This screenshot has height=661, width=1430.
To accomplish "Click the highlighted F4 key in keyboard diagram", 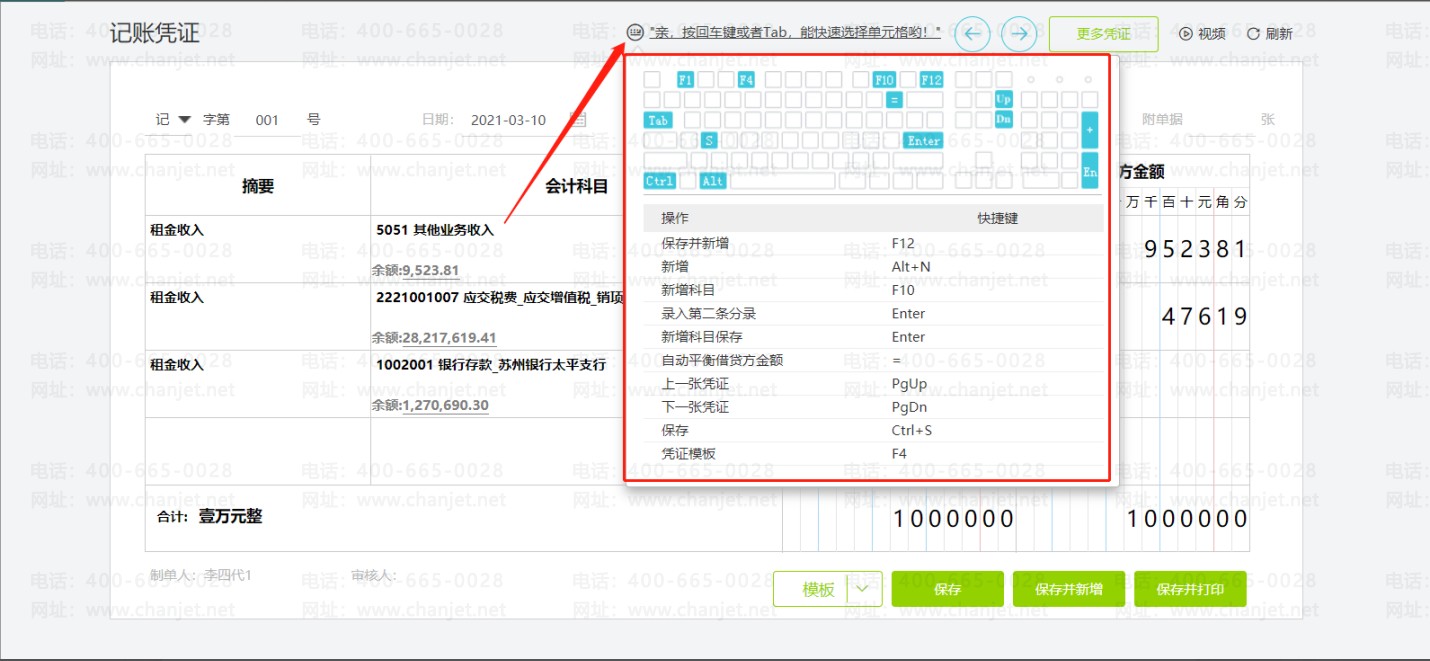I will click(x=746, y=79).
